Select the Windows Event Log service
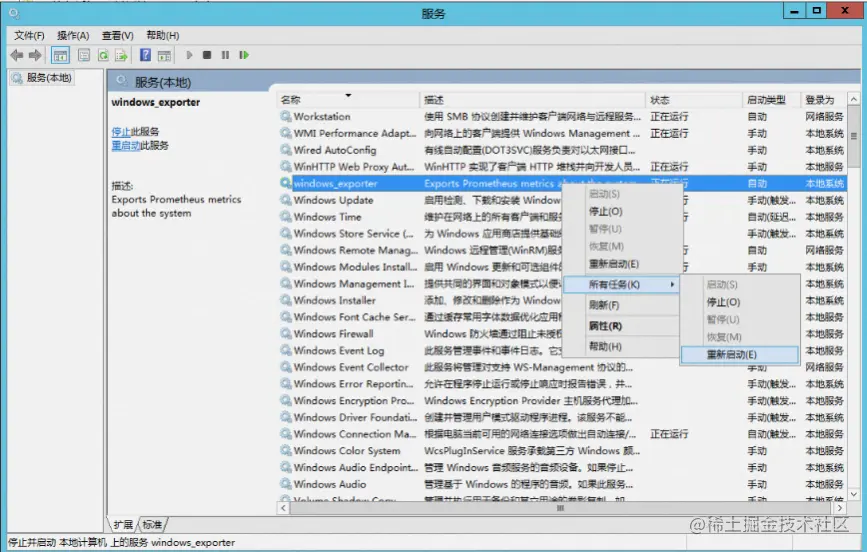Image resolution: width=867 pixels, height=552 pixels. point(420,350)
